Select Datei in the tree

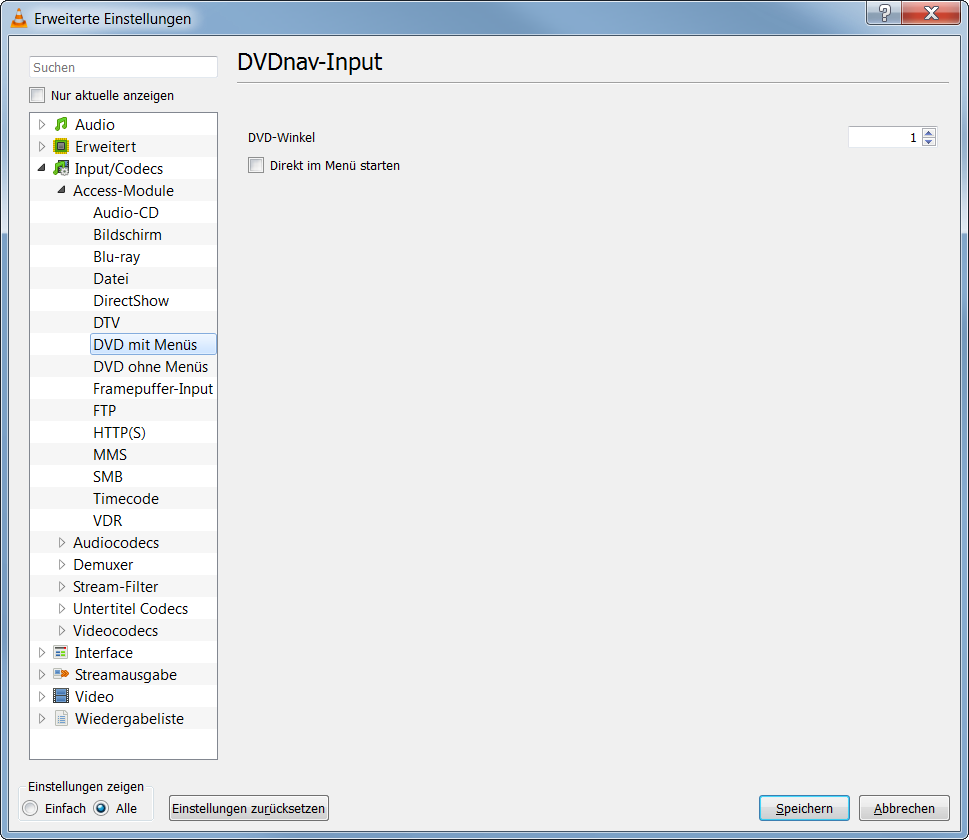click(x=111, y=279)
